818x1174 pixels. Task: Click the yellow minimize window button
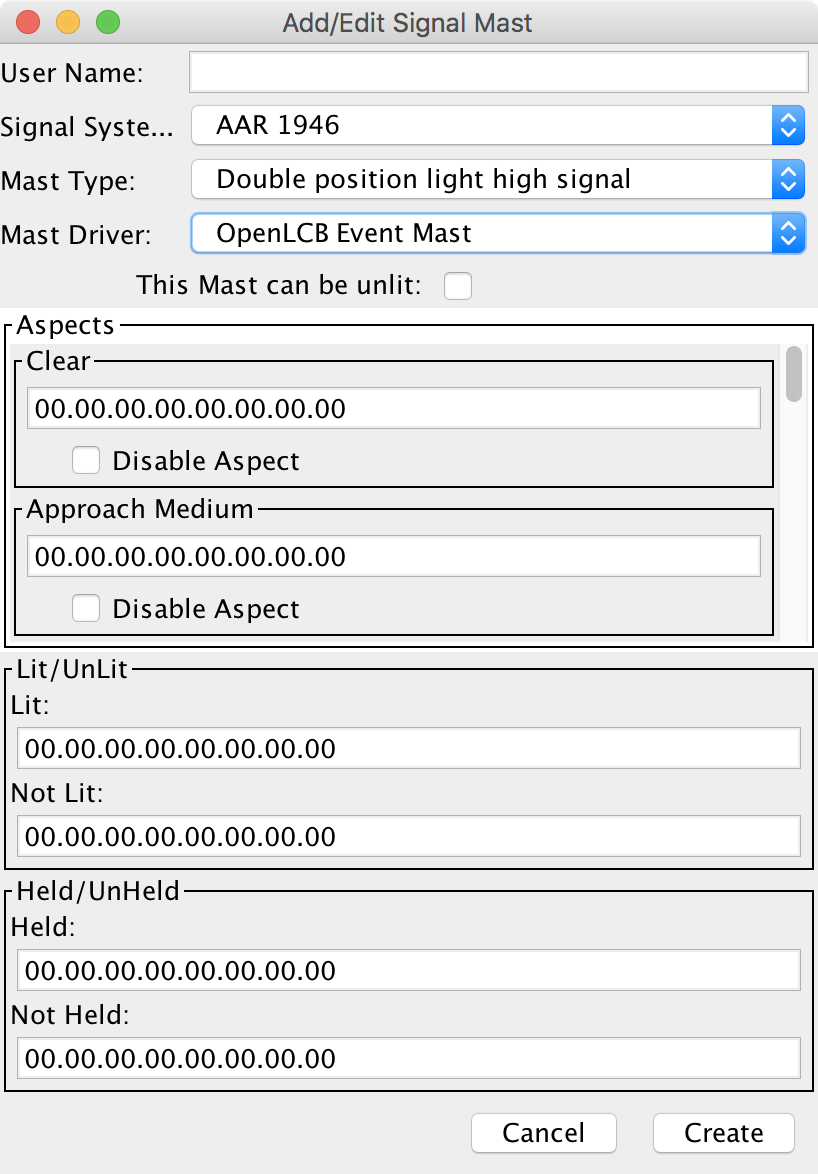68,22
